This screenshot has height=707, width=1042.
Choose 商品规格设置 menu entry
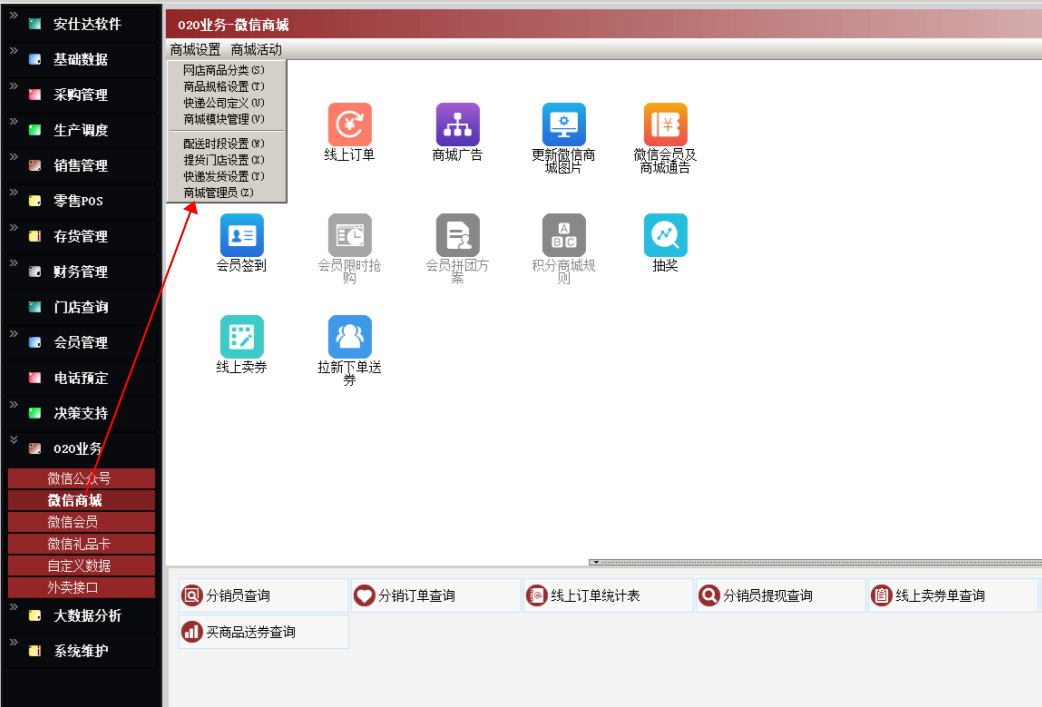click(225, 86)
